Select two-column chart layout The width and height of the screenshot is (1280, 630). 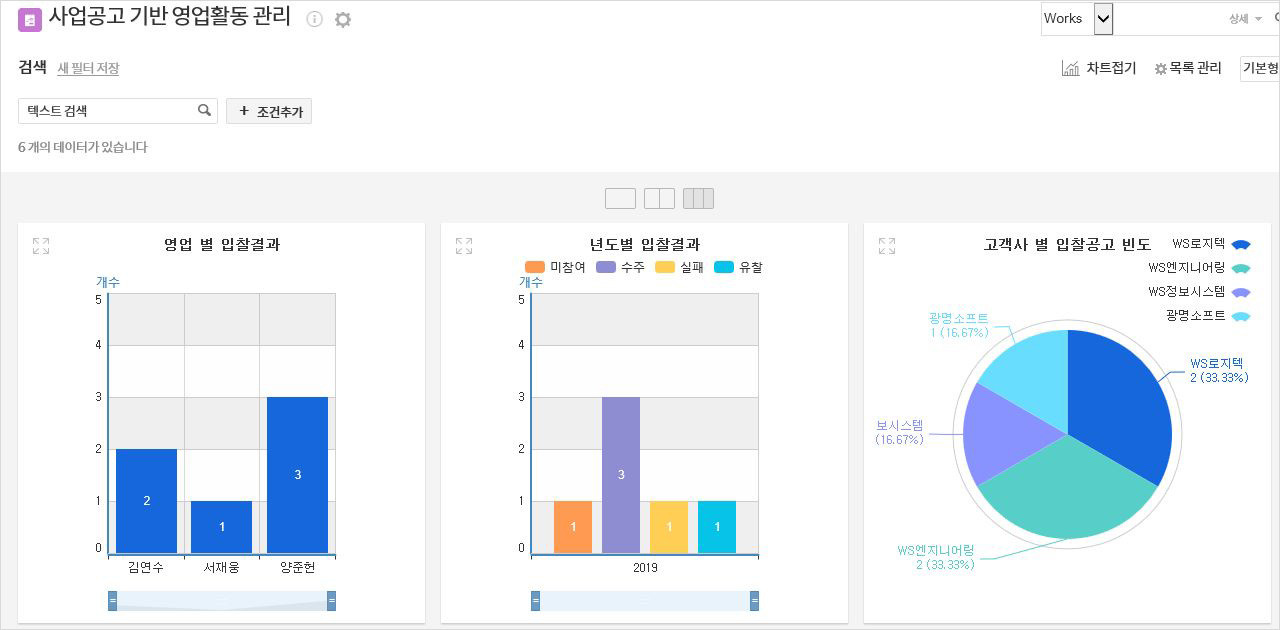tap(659, 198)
